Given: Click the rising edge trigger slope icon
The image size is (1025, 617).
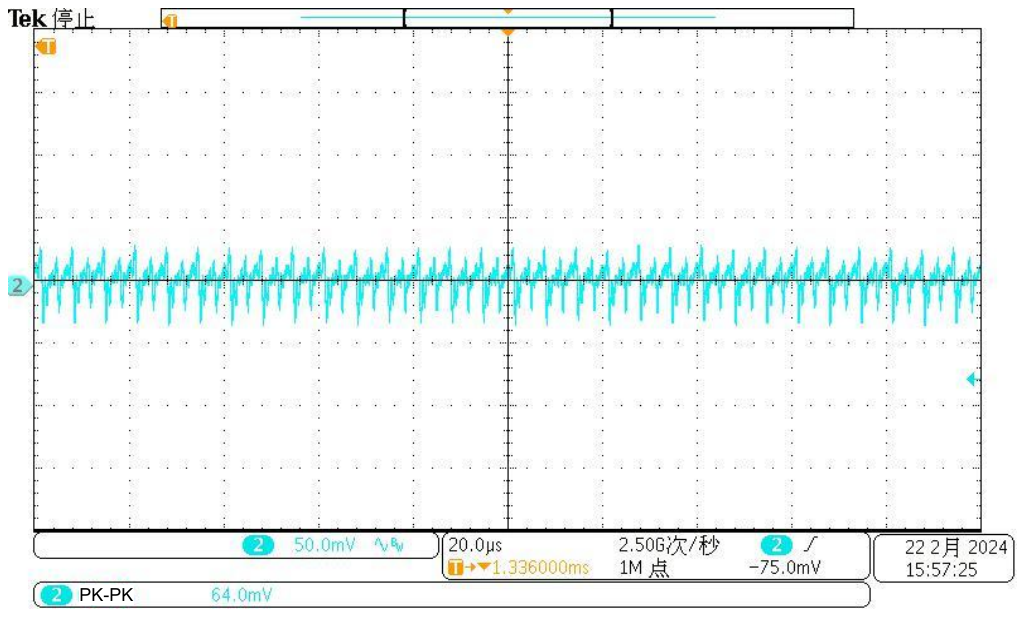Looking at the screenshot, I should click(x=811, y=544).
